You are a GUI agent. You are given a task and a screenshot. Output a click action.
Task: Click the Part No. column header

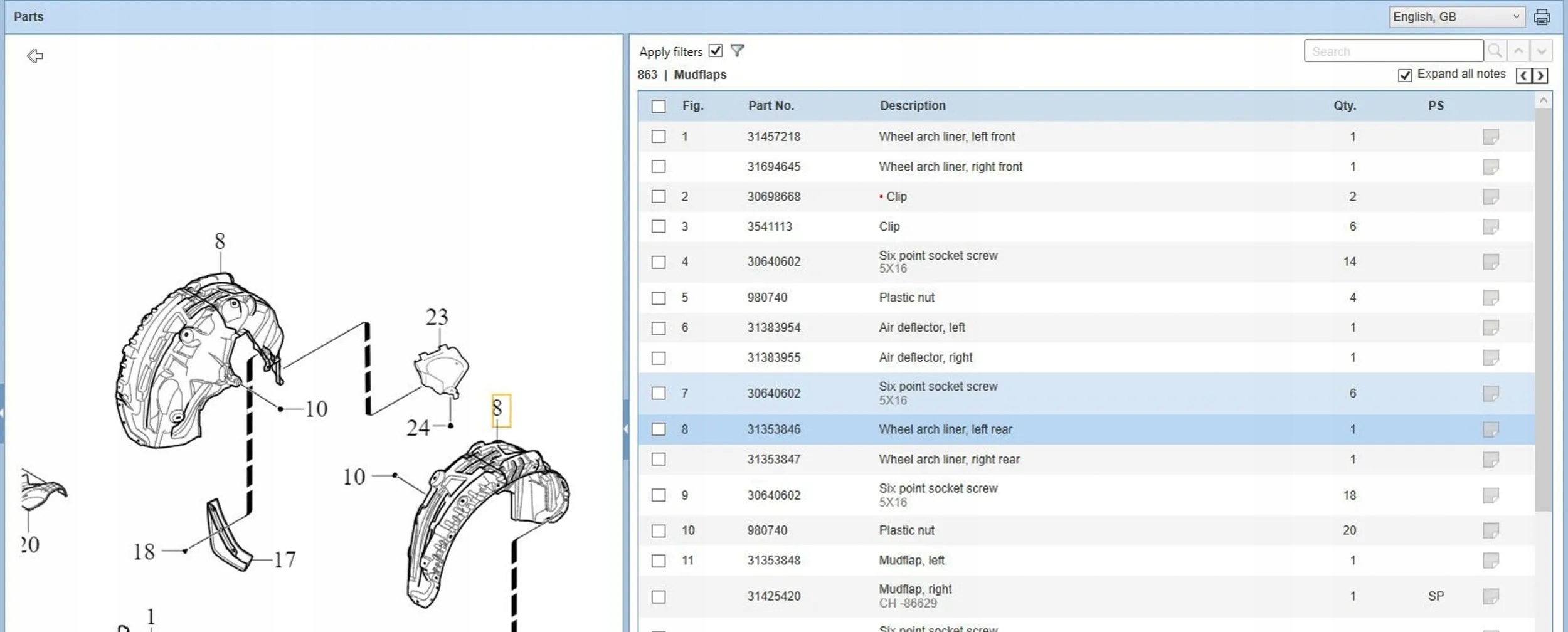[770, 106]
